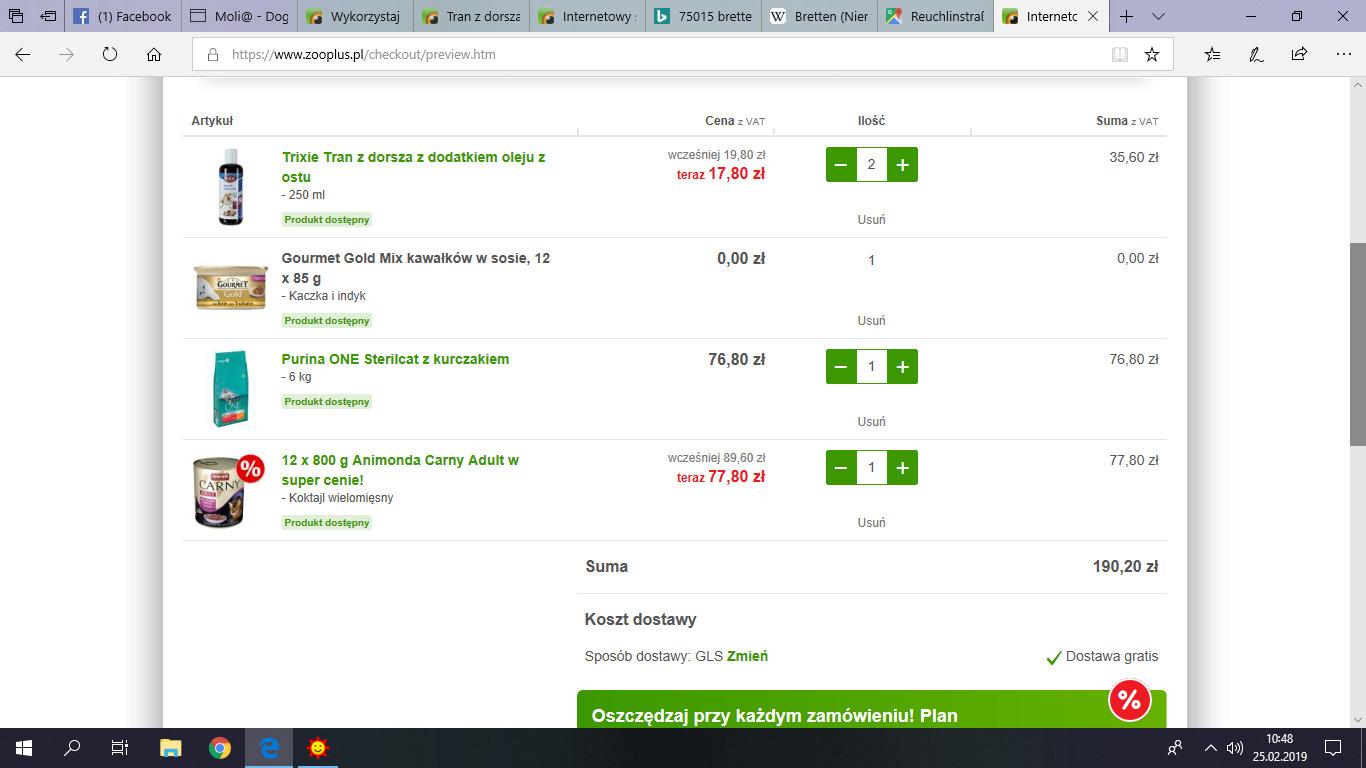Click Purina ONE bag product thumbnail
The height and width of the screenshot is (768, 1366).
tap(231, 389)
